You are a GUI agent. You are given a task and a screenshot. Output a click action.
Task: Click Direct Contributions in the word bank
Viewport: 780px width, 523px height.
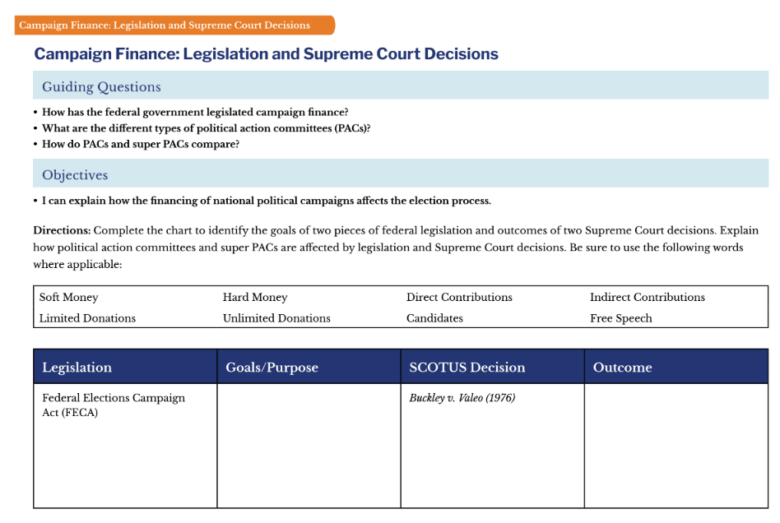[x=459, y=297]
